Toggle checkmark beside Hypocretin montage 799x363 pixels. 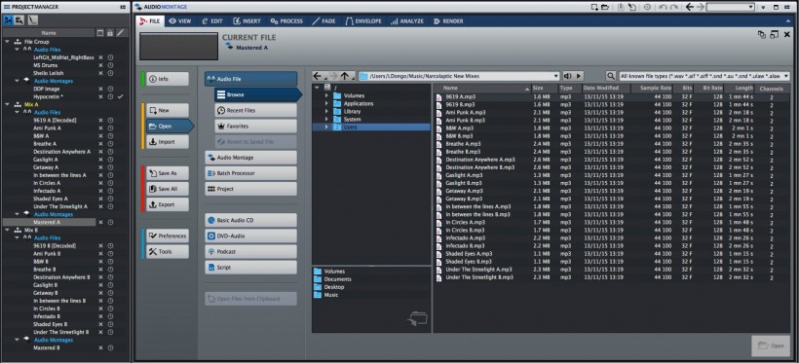click(120, 96)
